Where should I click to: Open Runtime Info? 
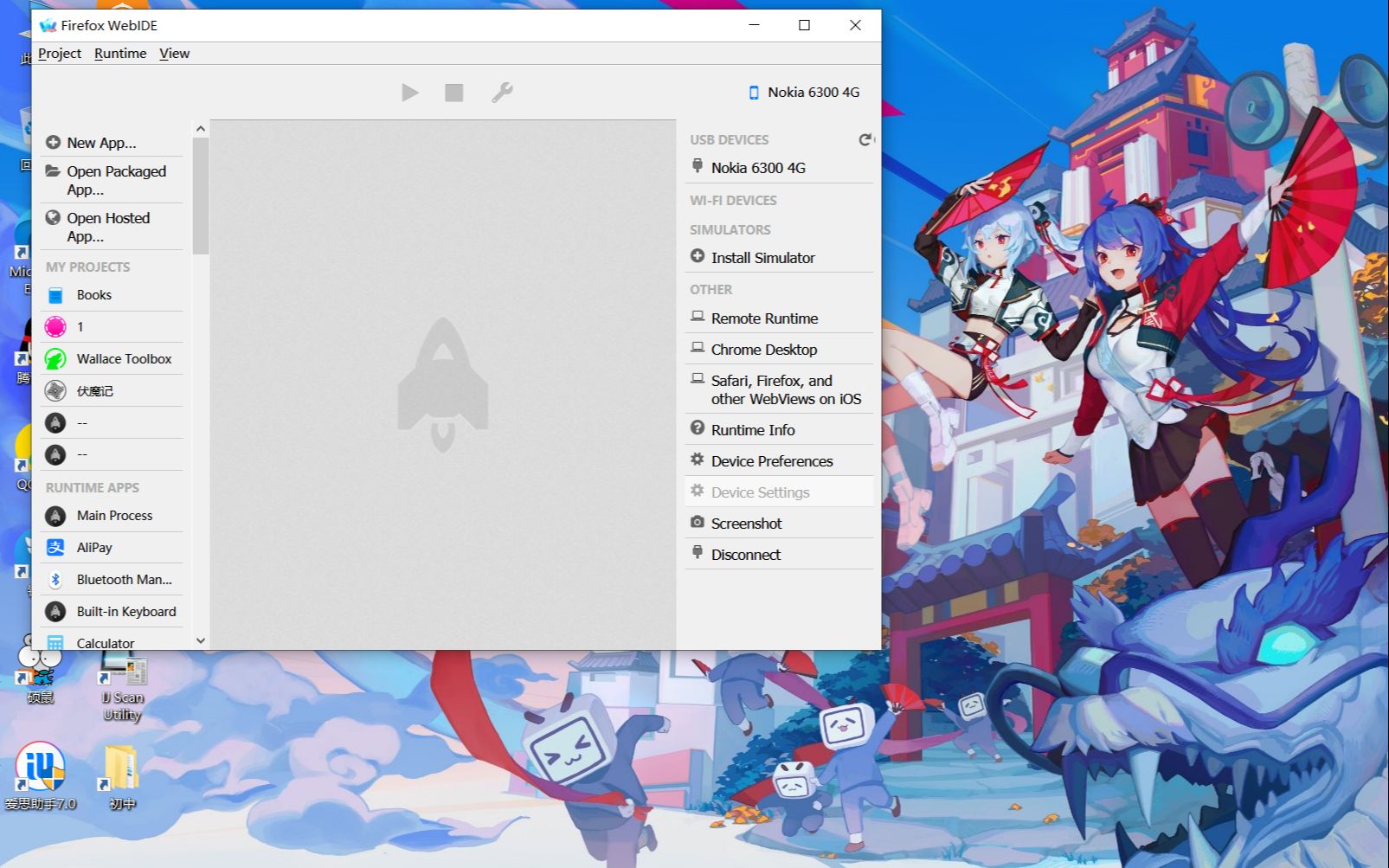click(x=779, y=430)
